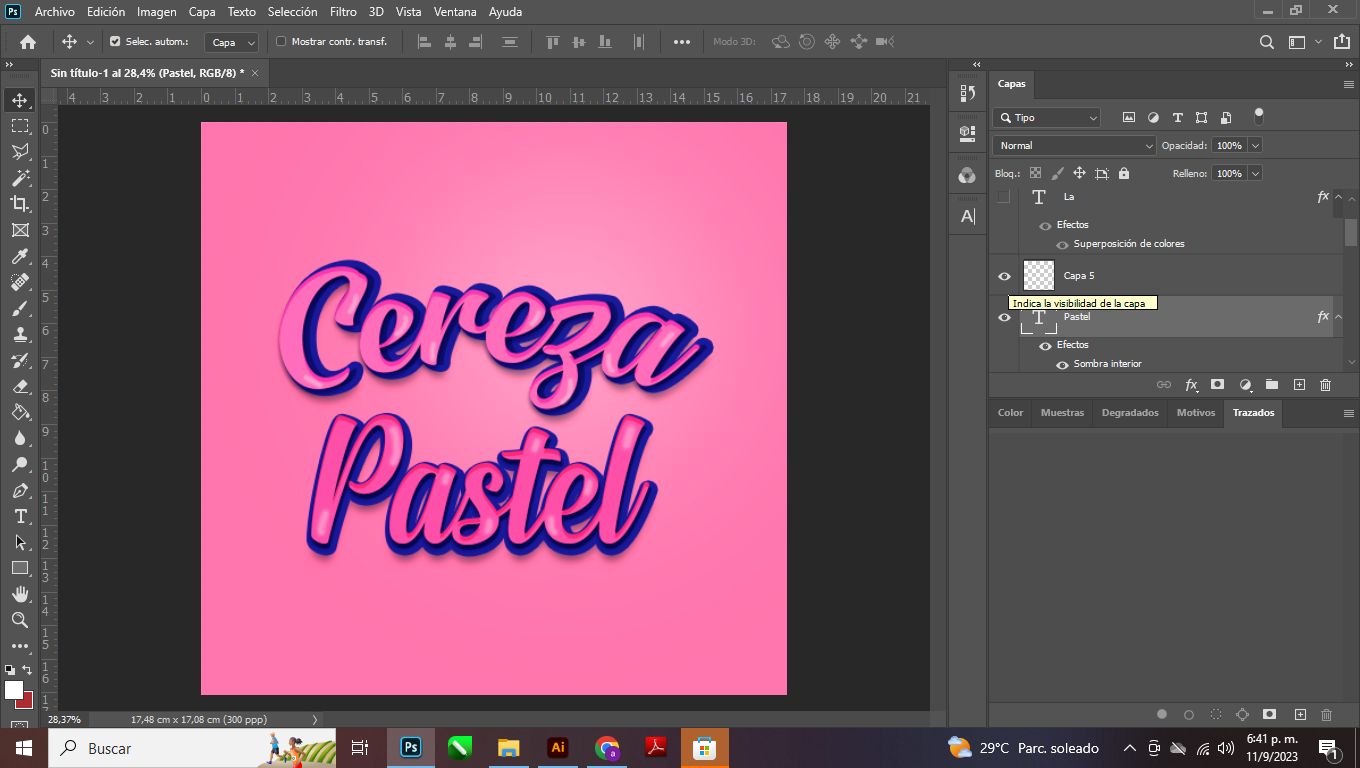Select the Eraser tool
The image size is (1360, 768).
pos(20,386)
